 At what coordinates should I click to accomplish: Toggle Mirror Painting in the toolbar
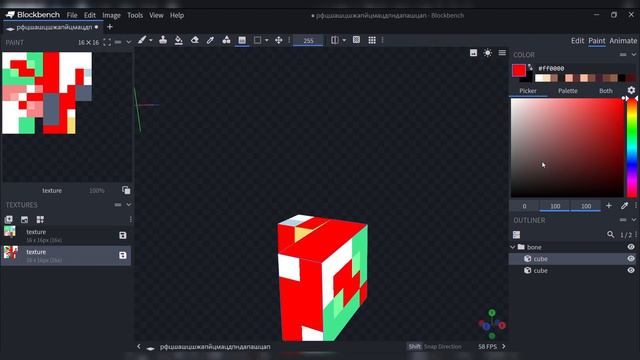[335, 40]
